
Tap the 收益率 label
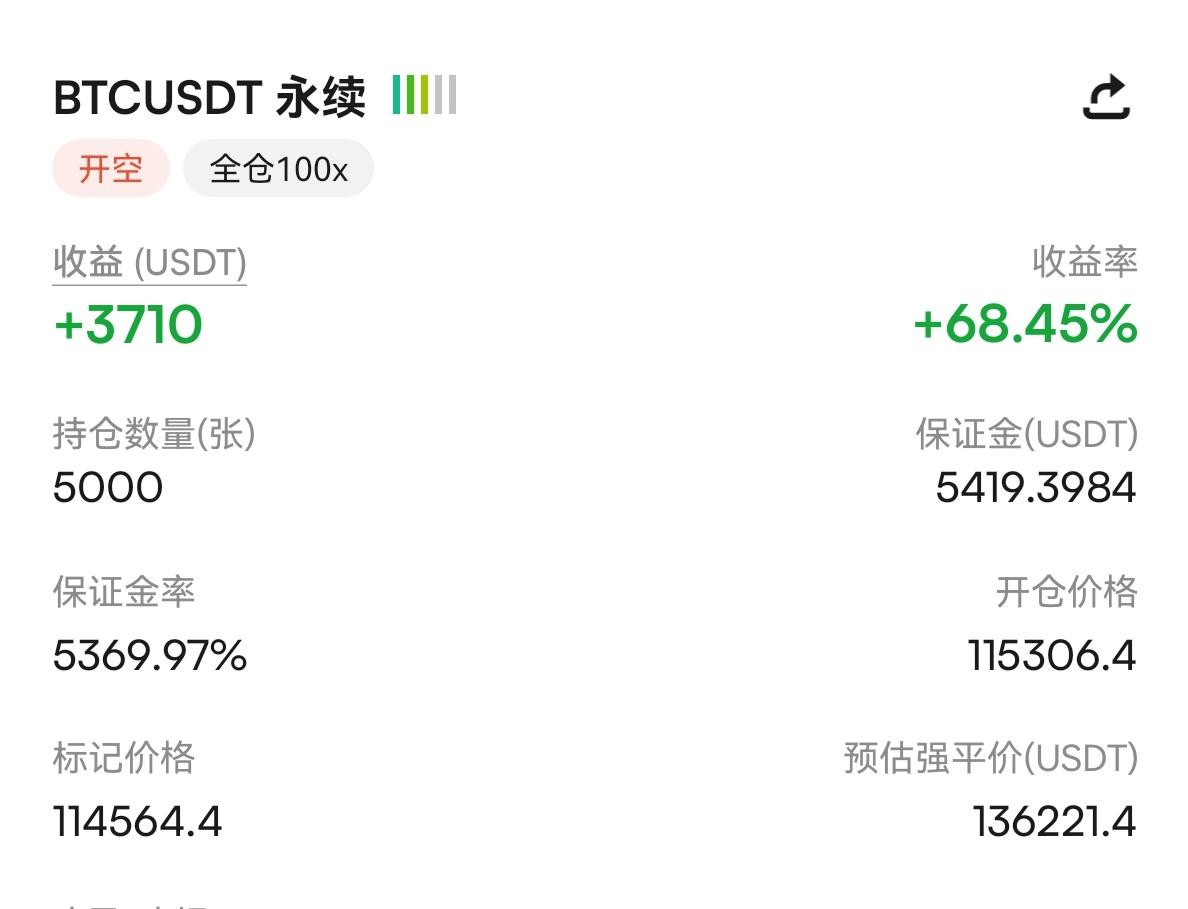tap(1085, 262)
